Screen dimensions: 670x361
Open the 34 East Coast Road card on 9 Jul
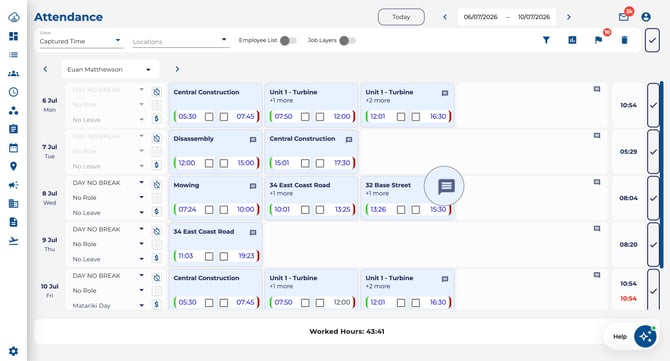[x=215, y=244]
